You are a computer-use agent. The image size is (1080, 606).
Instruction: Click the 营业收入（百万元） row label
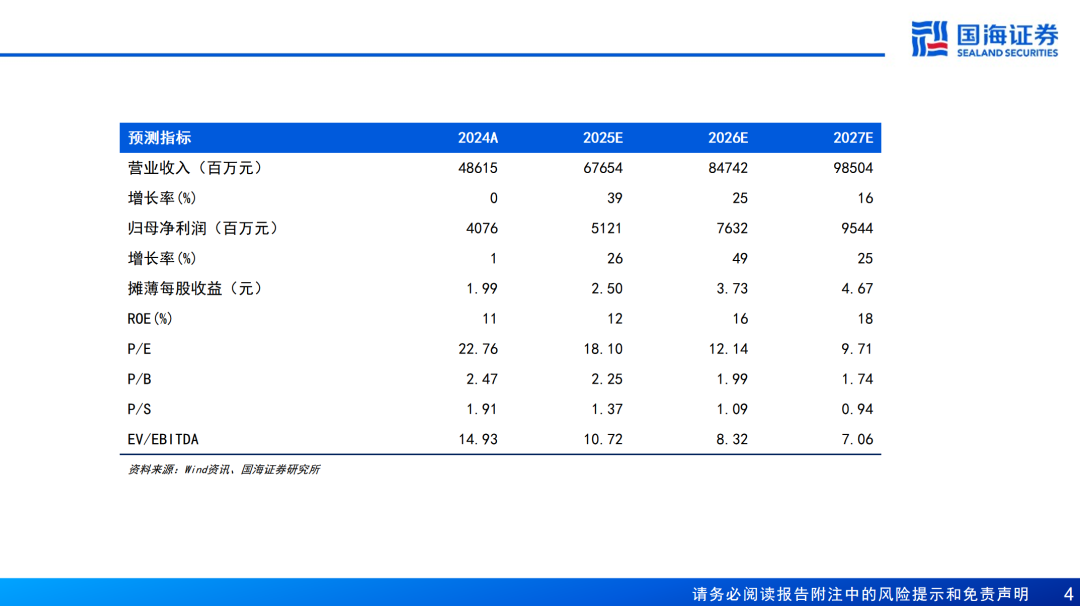point(196,168)
